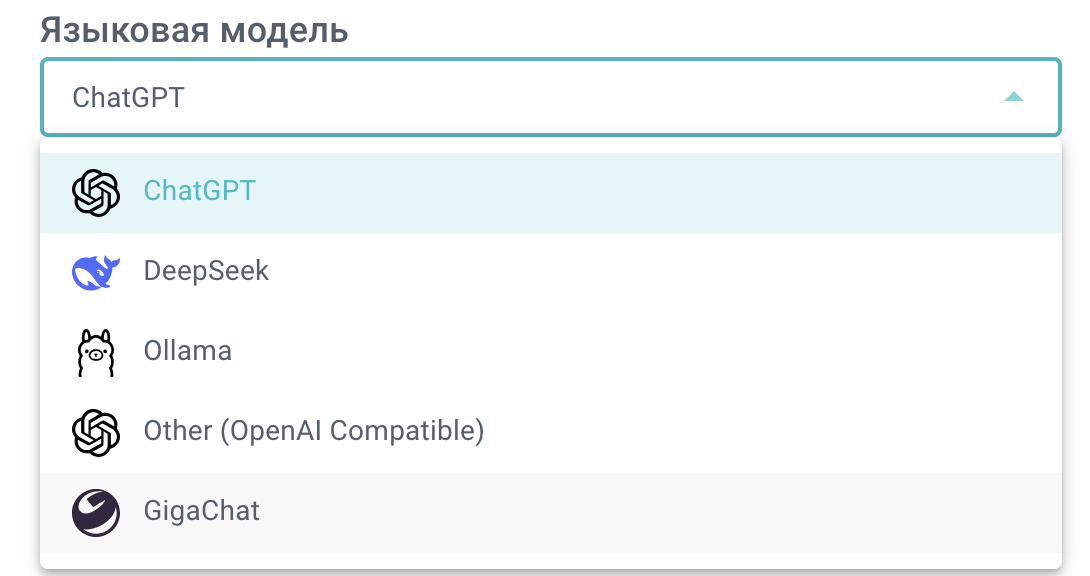This screenshot has height=576, width=1090.
Task: Click the ChatGPT logo icon in the list
Action: click(96, 192)
